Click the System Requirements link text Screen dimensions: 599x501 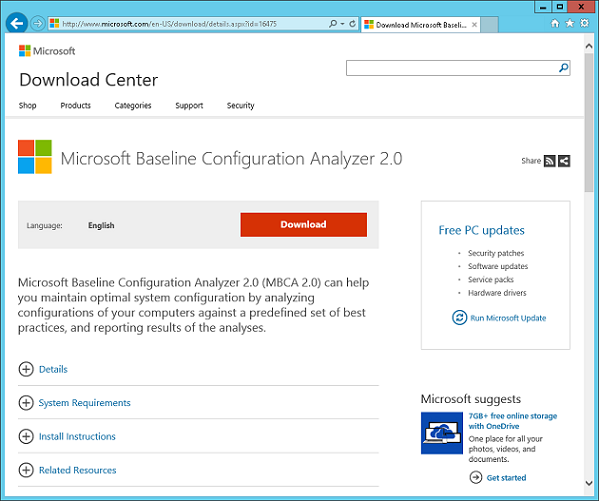pyautogui.click(x=84, y=403)
